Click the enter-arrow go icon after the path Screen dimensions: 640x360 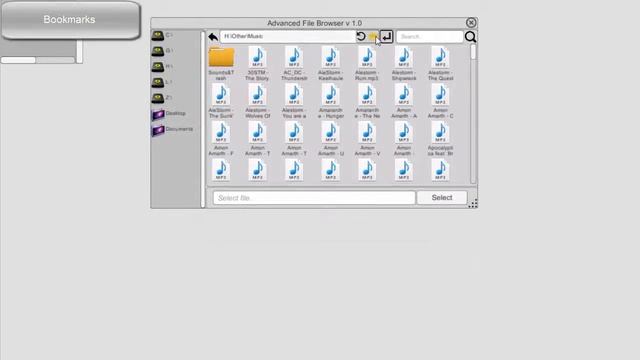386,37
